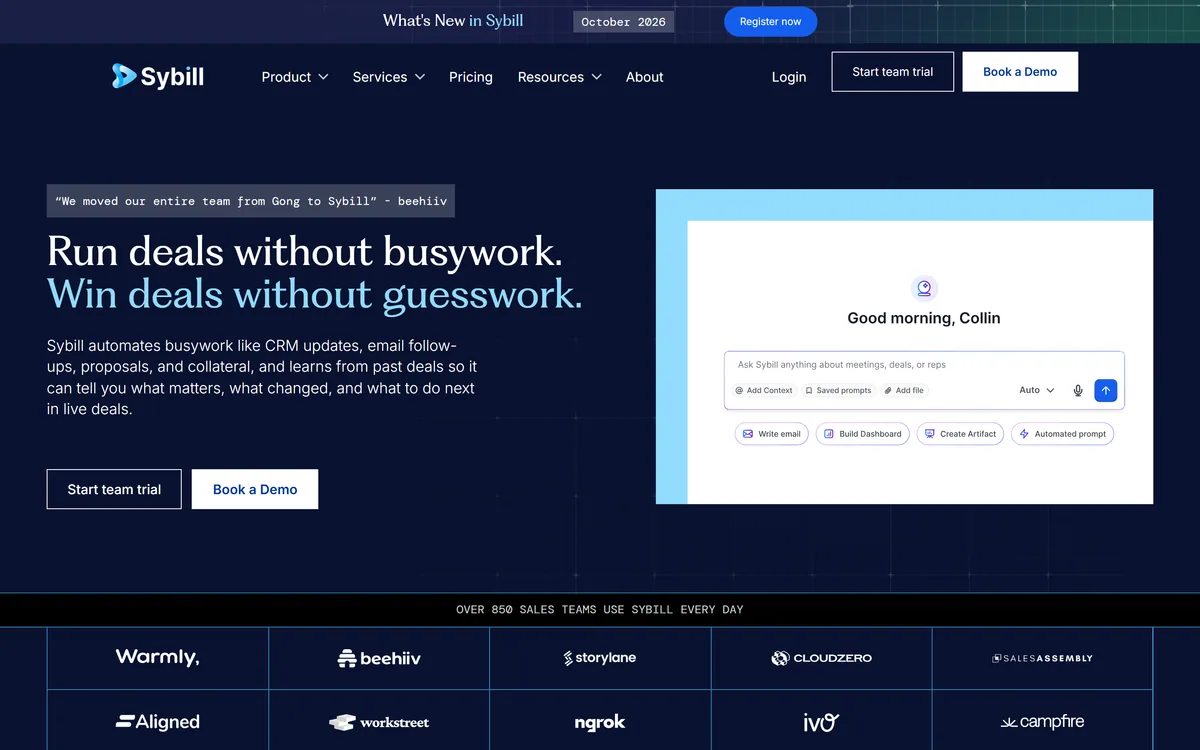Screen dimensions: 1200x750
Task: Click the Sybill logo in the header
Action: 158,76
